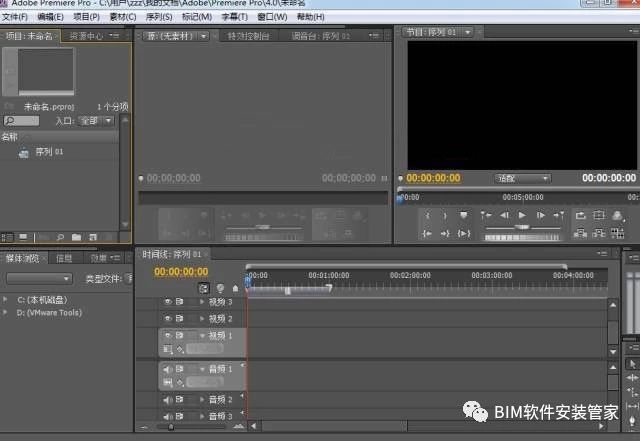Screen dimensions: 640x441
Task: Open the 素材(C) menu
Action: 123,17
